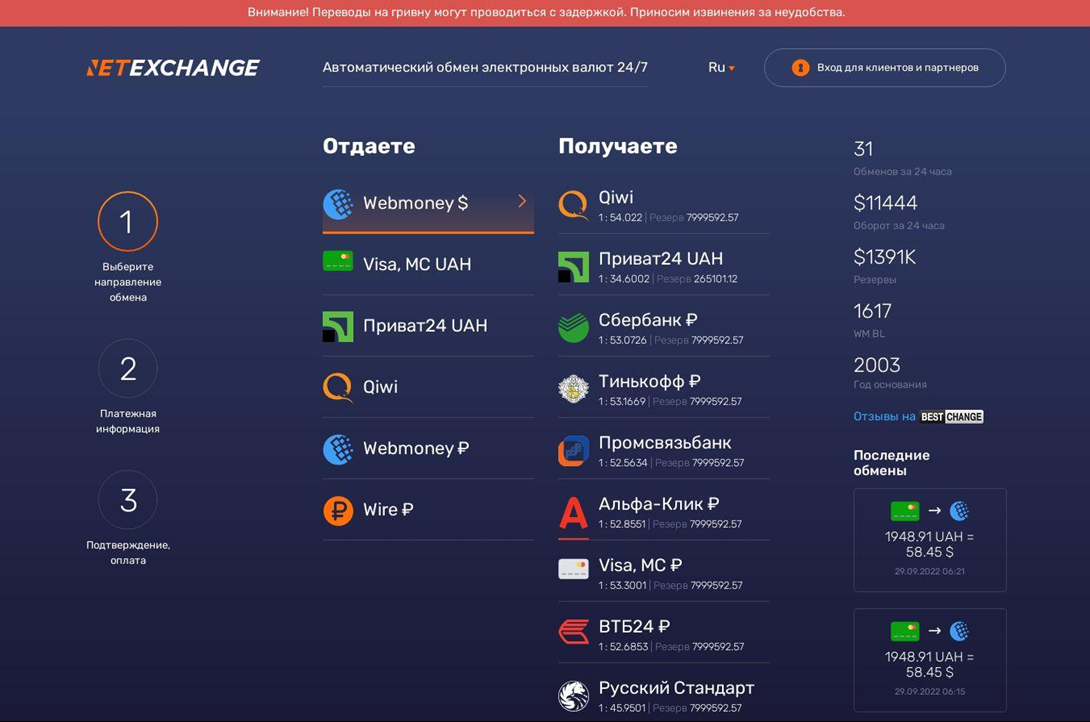
Task: Click the Webmoney ₽ globe icon
Action: point(338,449)
